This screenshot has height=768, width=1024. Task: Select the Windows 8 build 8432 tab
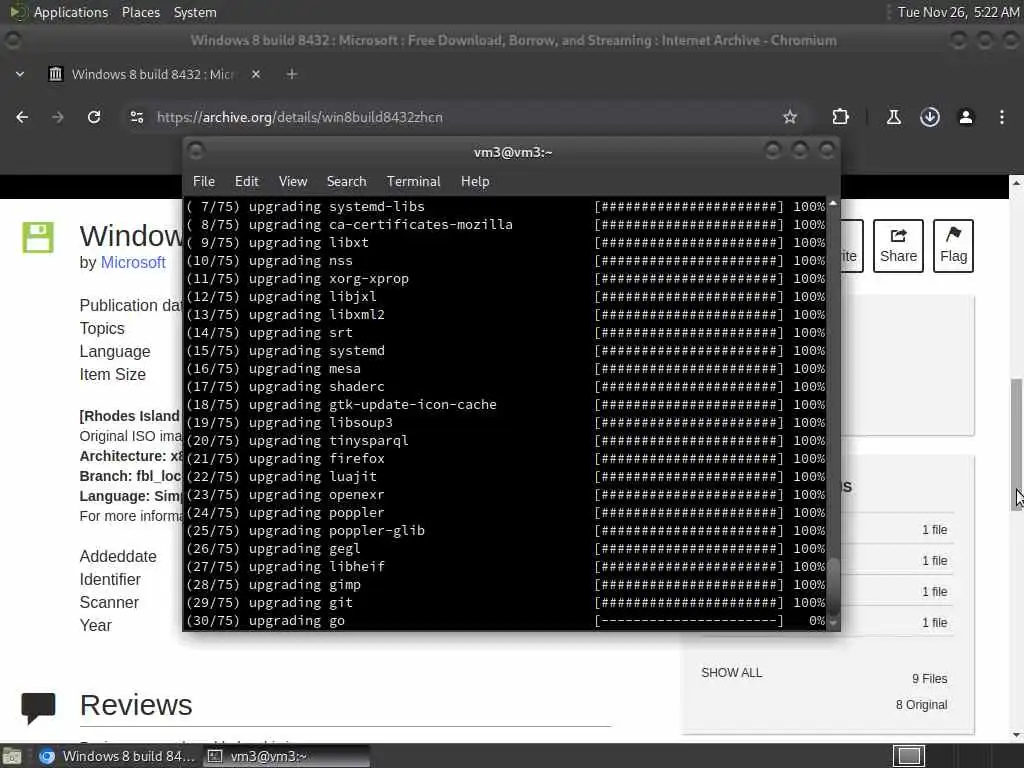coord(153,74)
